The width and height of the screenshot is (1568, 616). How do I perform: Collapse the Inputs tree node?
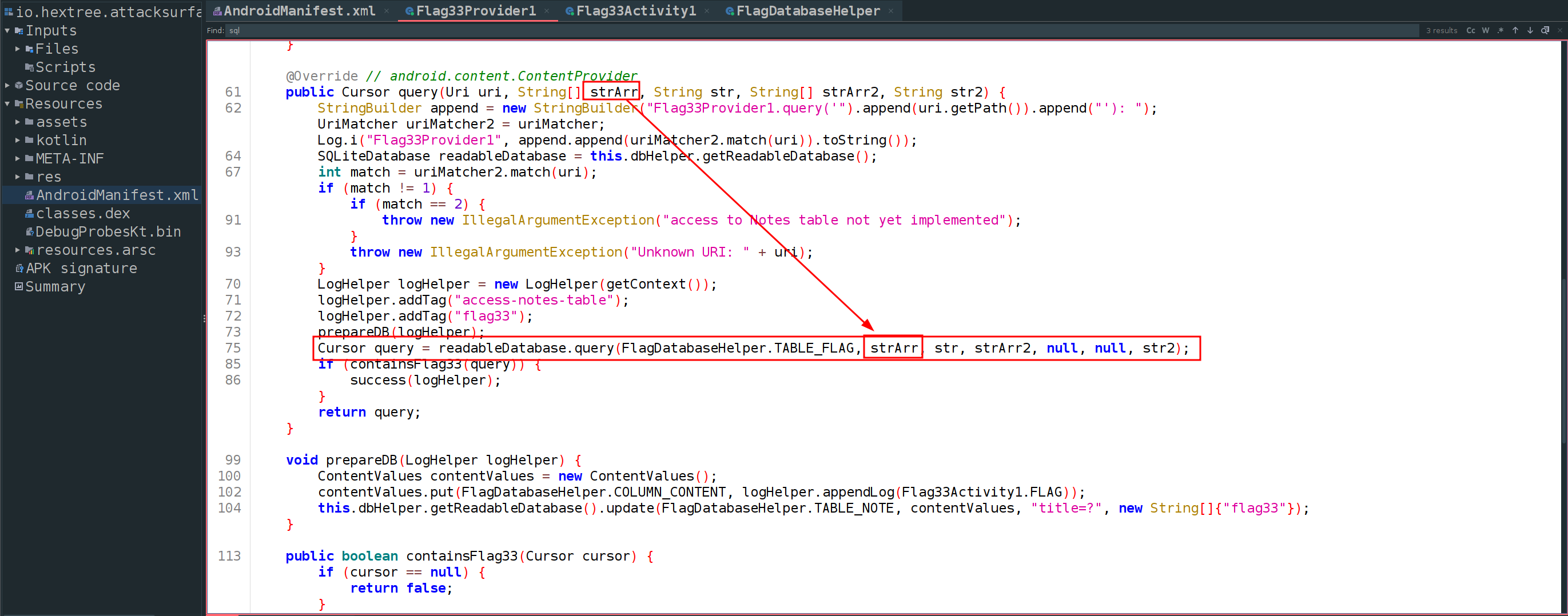click(x=7, y=30)
